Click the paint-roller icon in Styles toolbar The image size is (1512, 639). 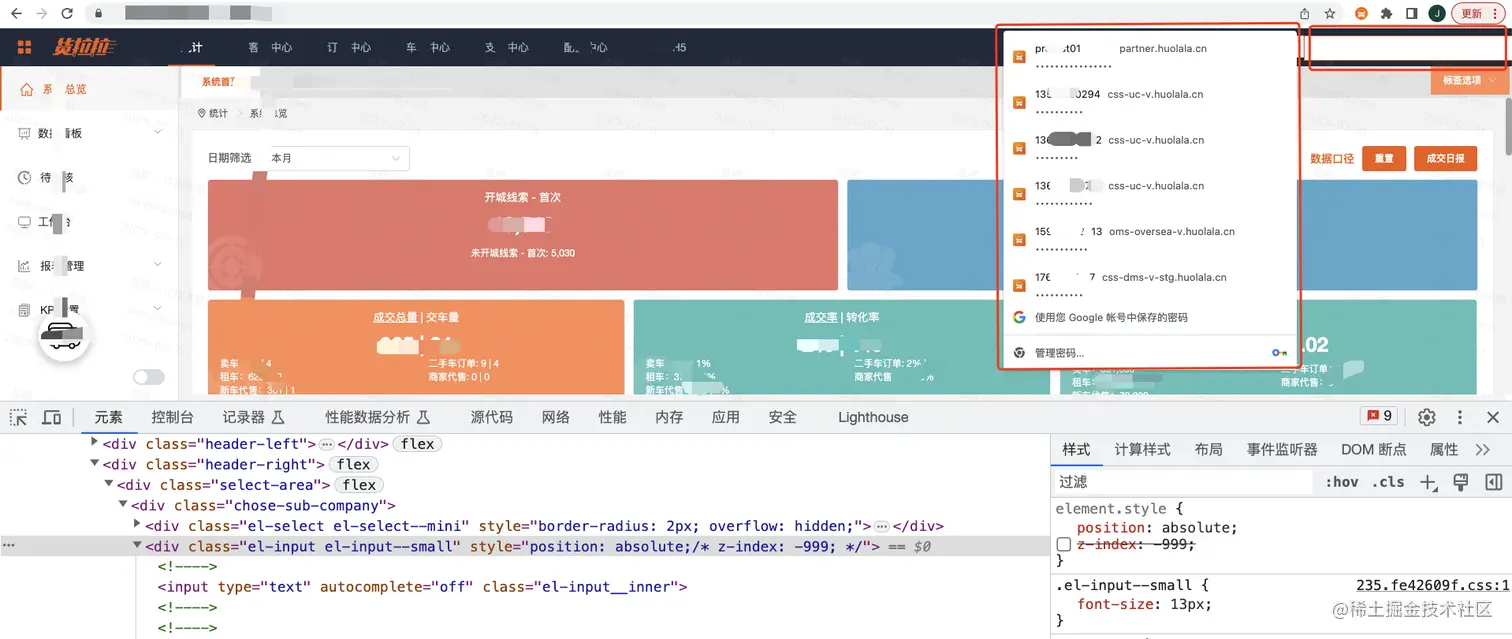(x=1461, y=482)
